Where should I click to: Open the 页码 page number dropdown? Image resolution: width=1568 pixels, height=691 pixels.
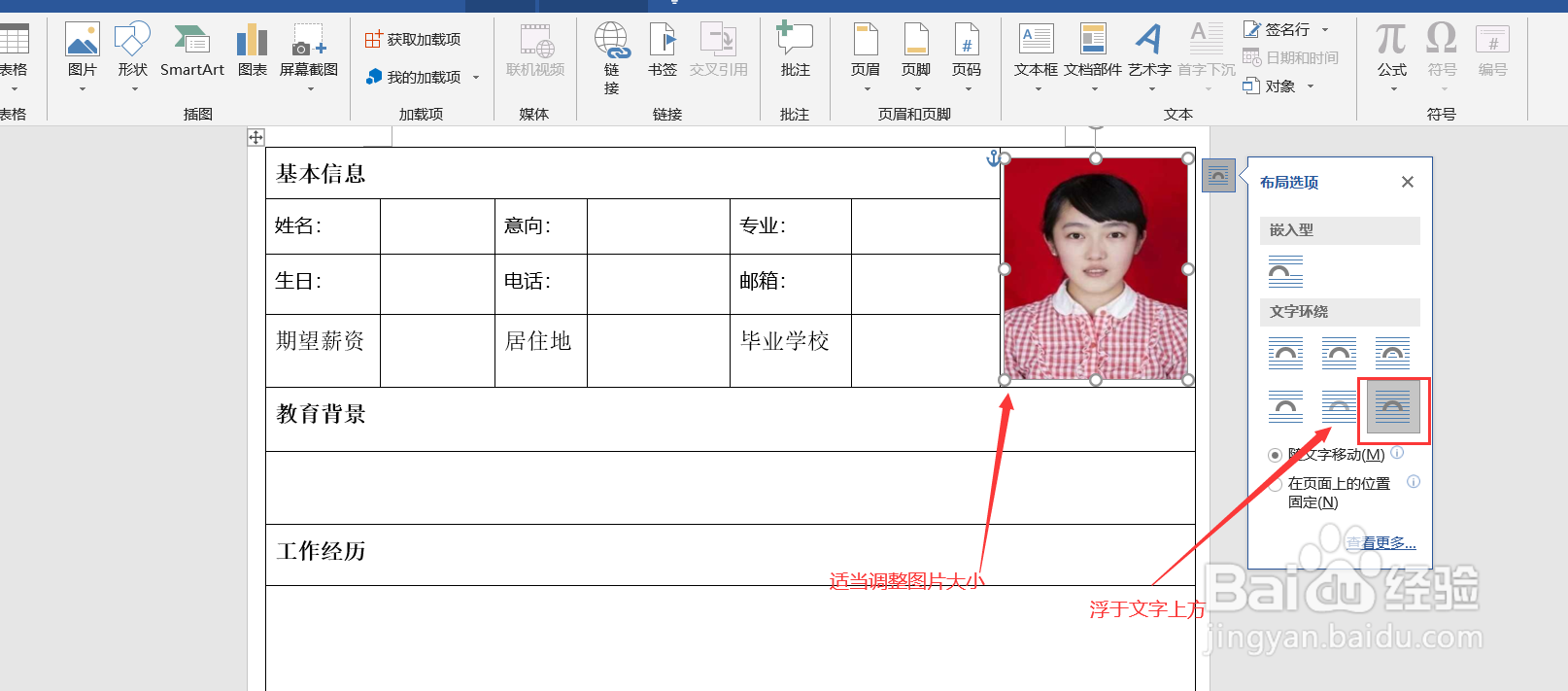coord(968,89)
